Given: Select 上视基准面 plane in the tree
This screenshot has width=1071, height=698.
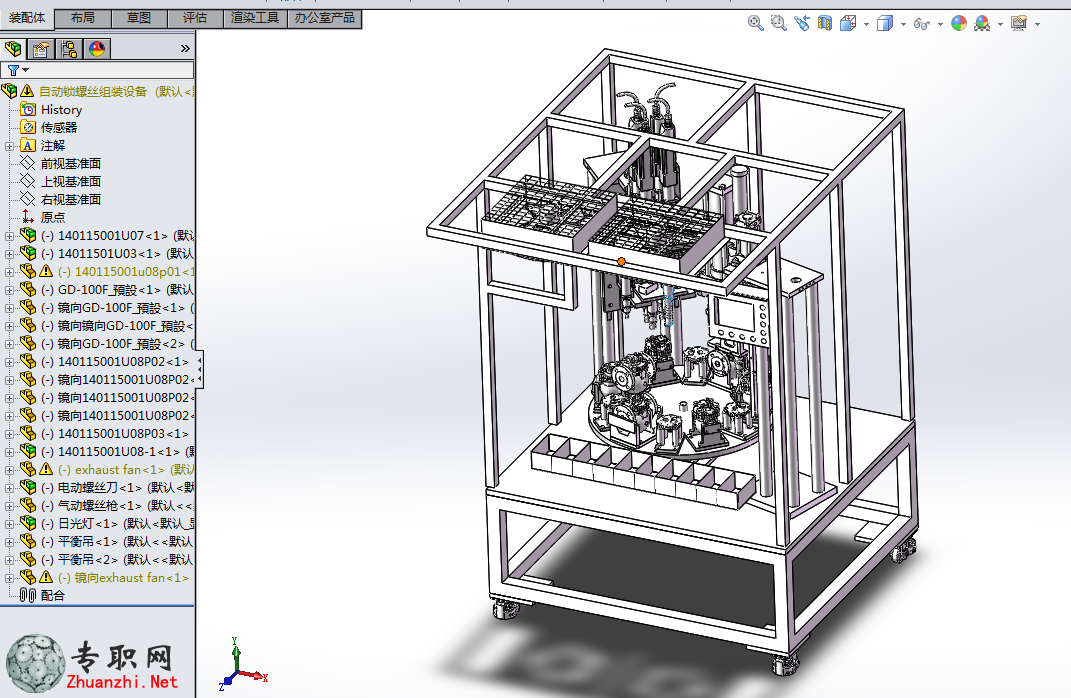Looking at the screenshot, I should pos(70,182).
